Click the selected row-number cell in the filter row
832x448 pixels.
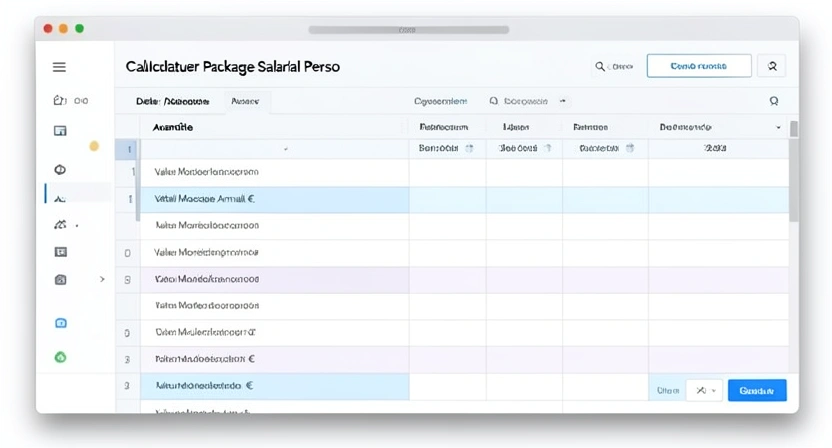click(128, 149)
